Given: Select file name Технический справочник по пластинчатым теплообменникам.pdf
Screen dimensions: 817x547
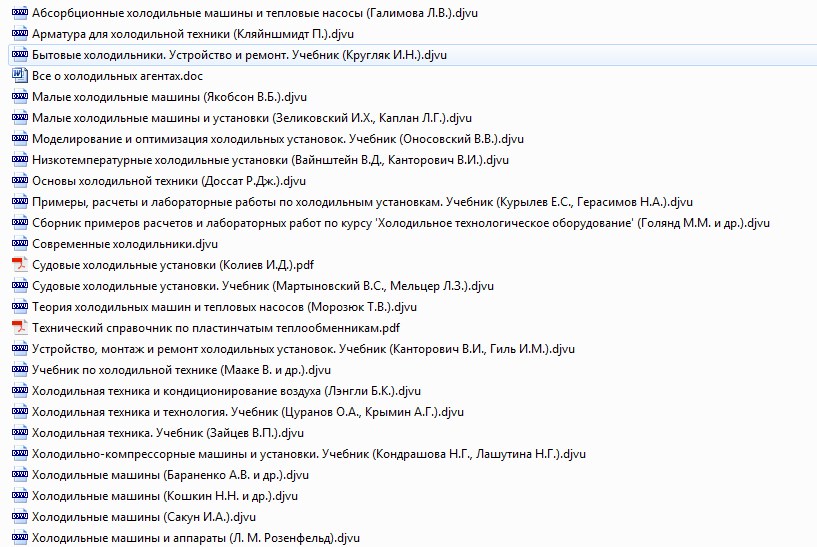Looking at the screenshot, I should (x=216, y=328).
